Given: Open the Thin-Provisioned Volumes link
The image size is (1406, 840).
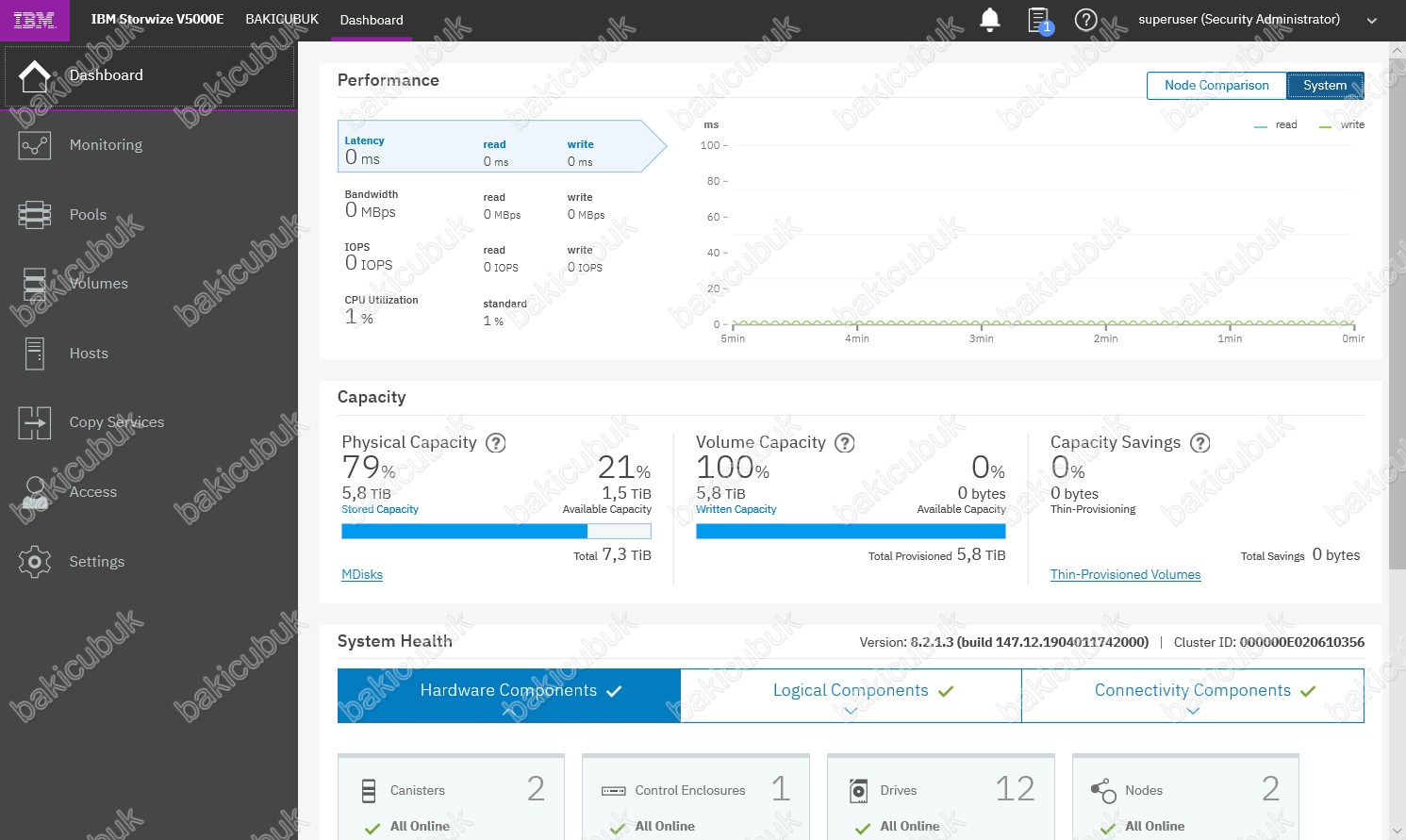Looking at the screenshot, I should click(1126, 574).
